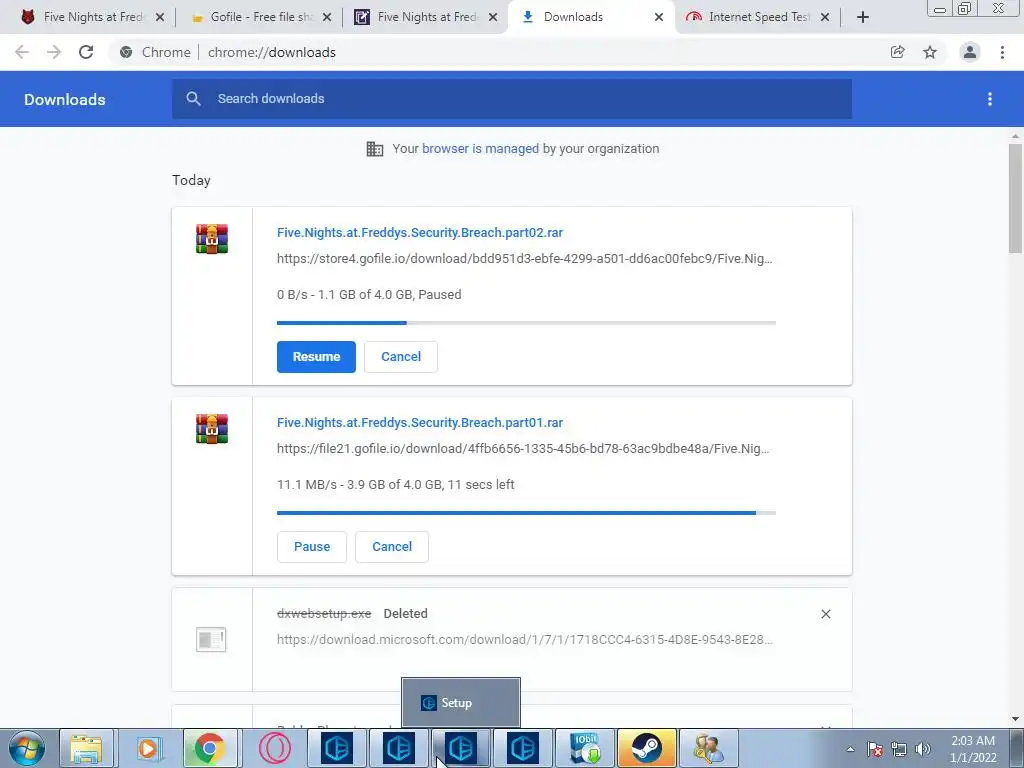Open a new browser tab
This screenshot has width=1024, height=768.
pyautogui.click(x=863, y=17)
